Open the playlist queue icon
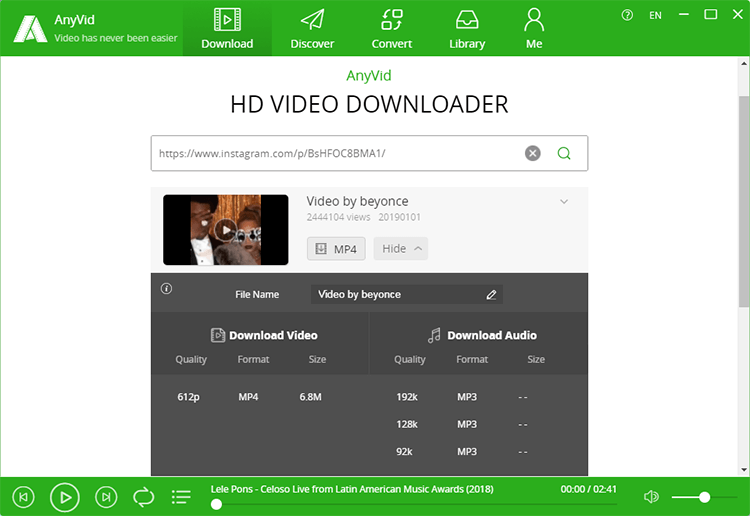The height and width of the screenshot is (516, 750). [181, 497]
